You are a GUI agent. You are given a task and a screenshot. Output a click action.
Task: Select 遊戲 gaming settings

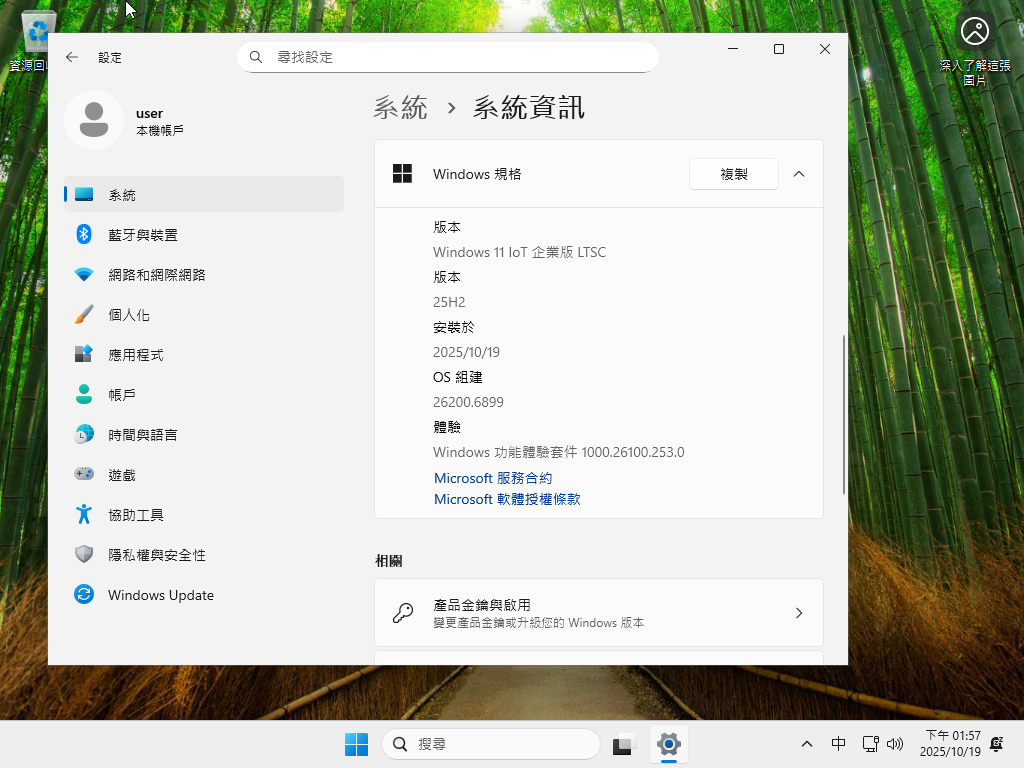click(121, 475)
